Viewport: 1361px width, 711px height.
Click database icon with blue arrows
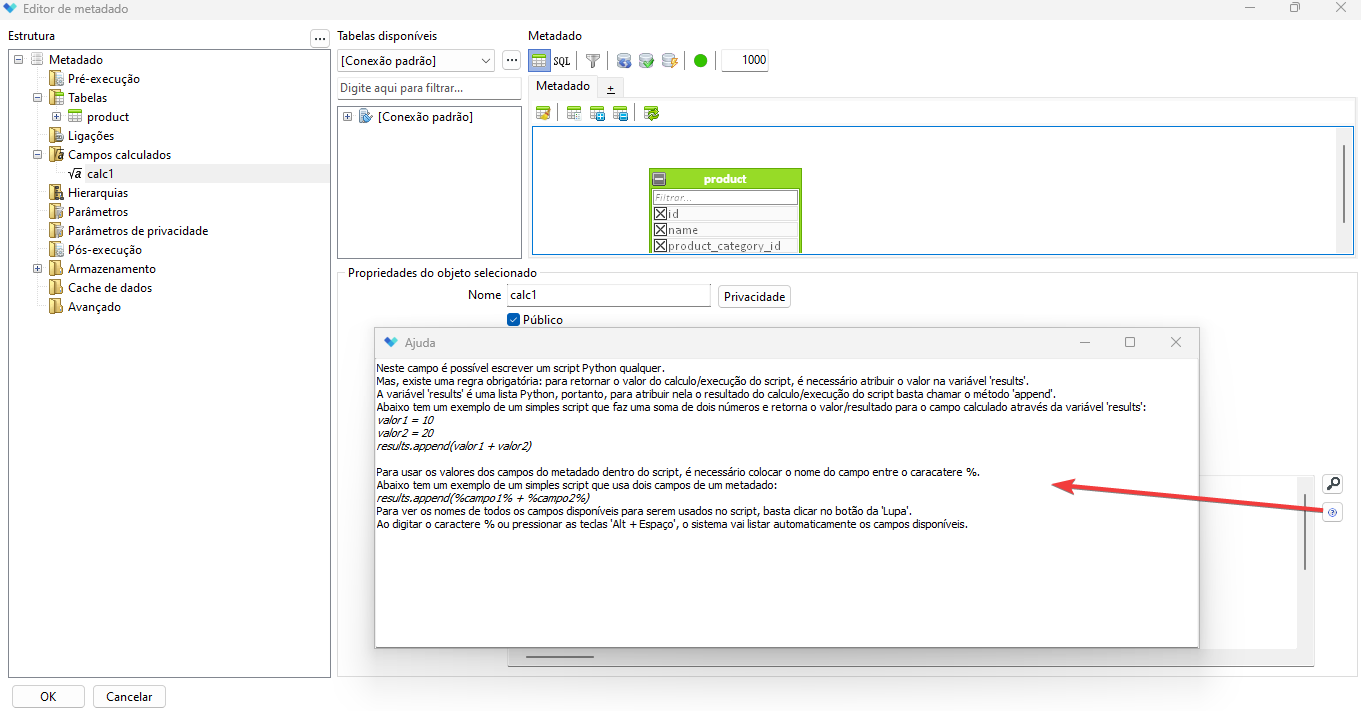click(x=624, y=60)
